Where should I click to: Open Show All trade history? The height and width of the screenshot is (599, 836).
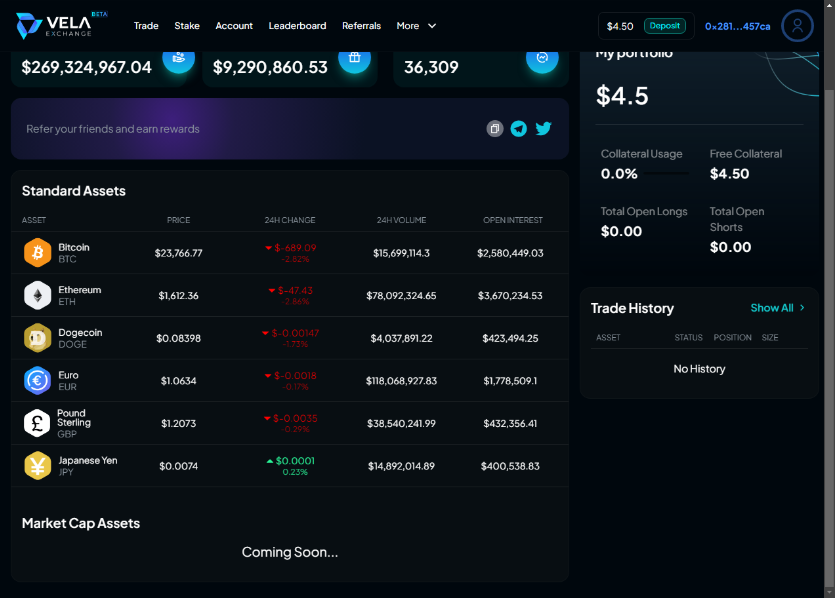point(777,308)
